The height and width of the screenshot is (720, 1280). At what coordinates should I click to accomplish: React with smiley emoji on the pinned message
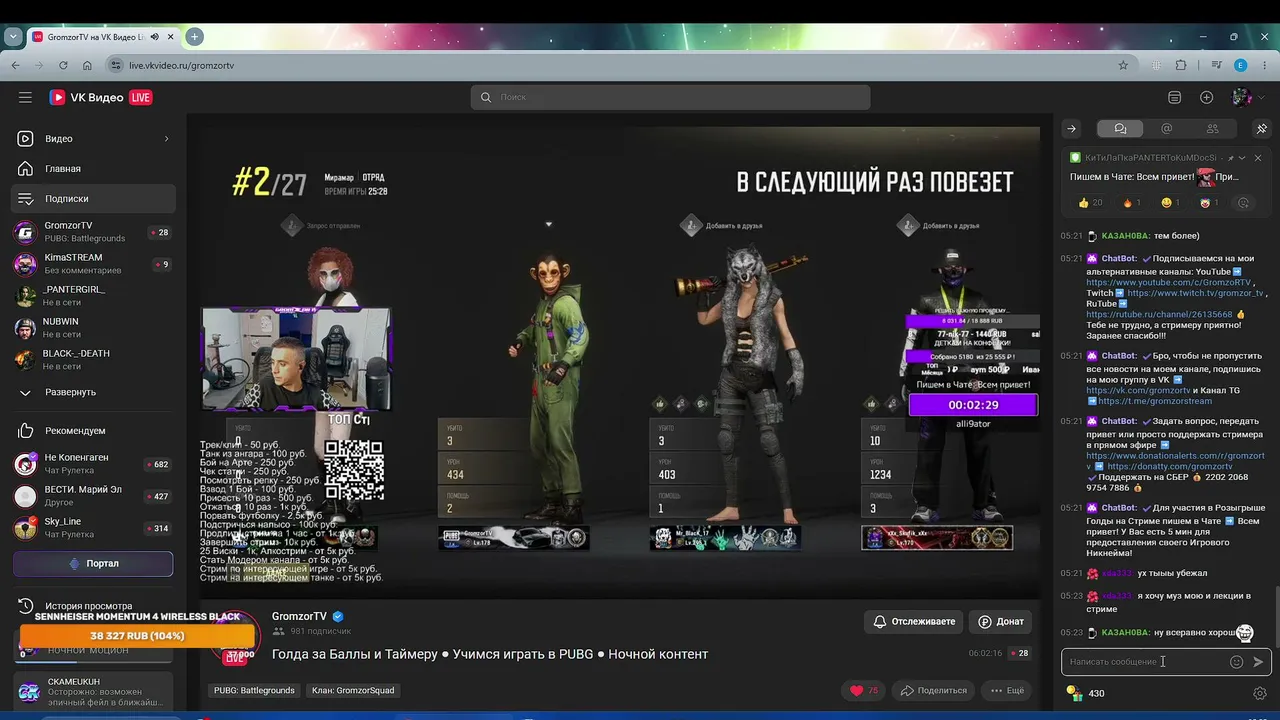click(1171, 203)
